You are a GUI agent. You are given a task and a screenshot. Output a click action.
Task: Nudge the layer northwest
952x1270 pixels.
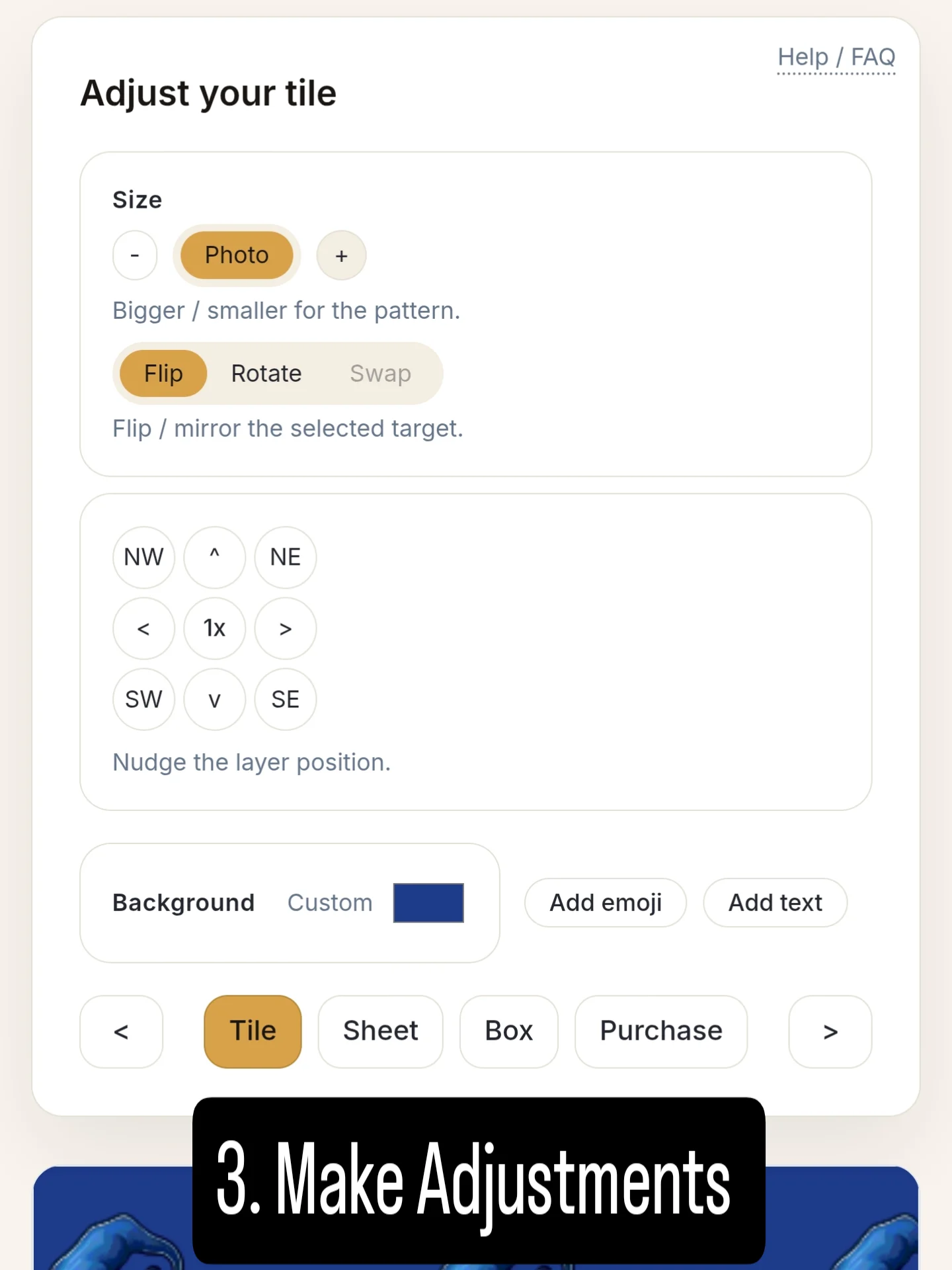coord(143,557)
